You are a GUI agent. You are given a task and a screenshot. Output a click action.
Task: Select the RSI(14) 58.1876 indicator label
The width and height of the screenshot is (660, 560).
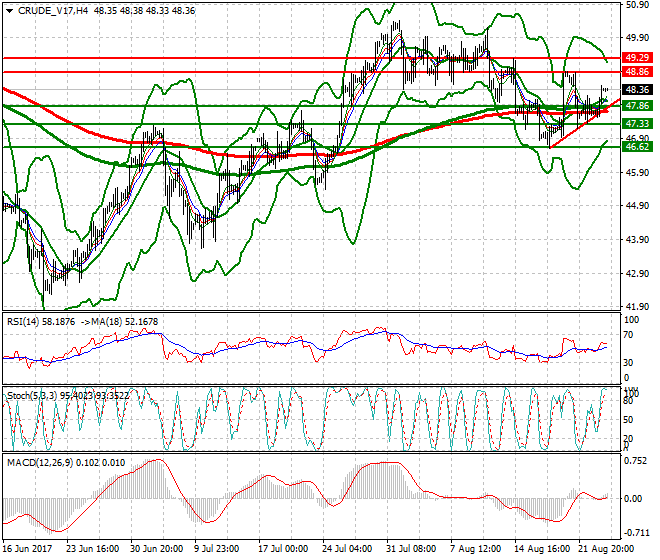[41, 322]
